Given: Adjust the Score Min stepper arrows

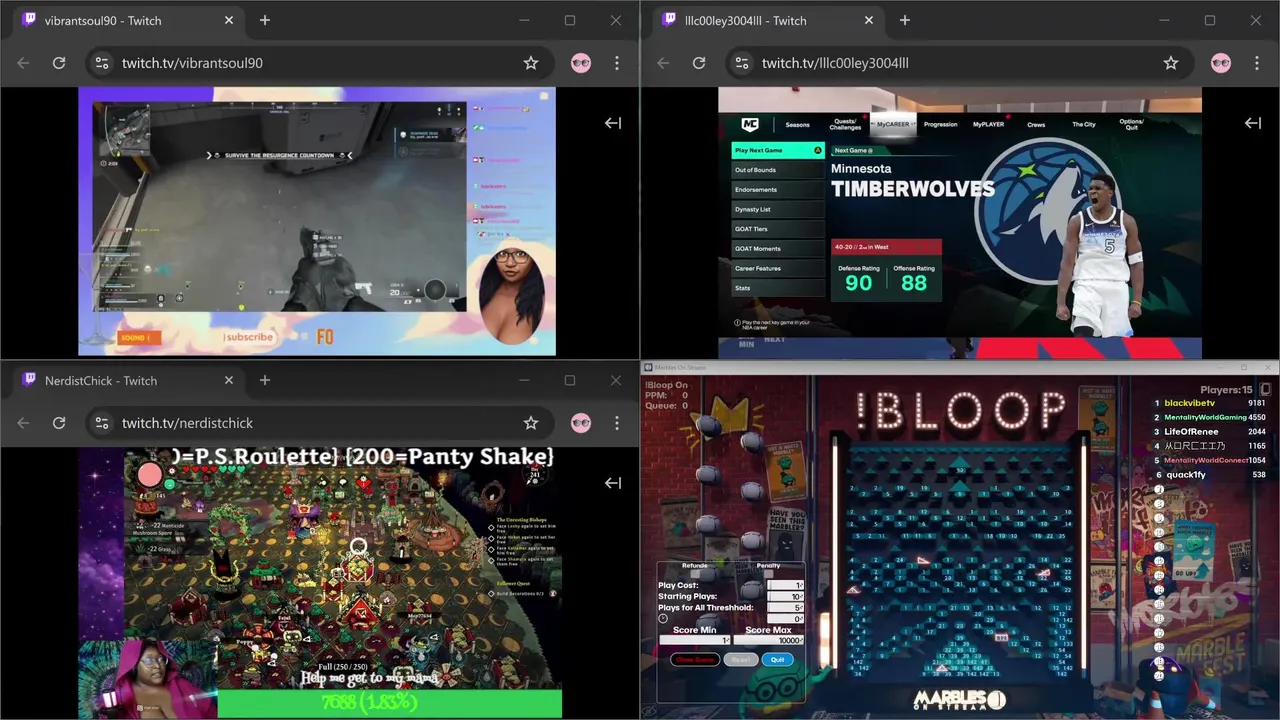Looking at the screenshot, I should click(x=728, y=640).
